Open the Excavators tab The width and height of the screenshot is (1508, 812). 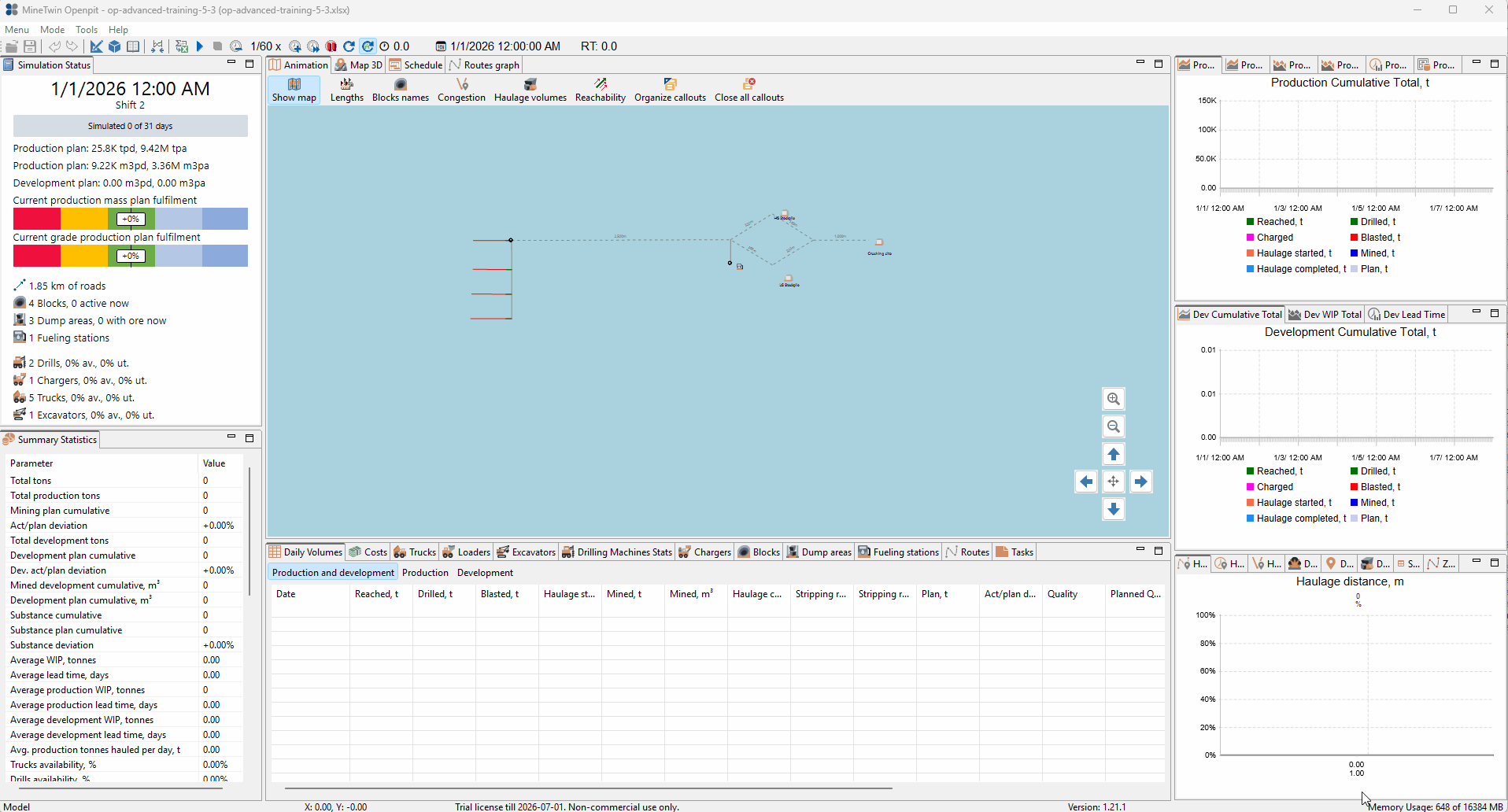527,552
